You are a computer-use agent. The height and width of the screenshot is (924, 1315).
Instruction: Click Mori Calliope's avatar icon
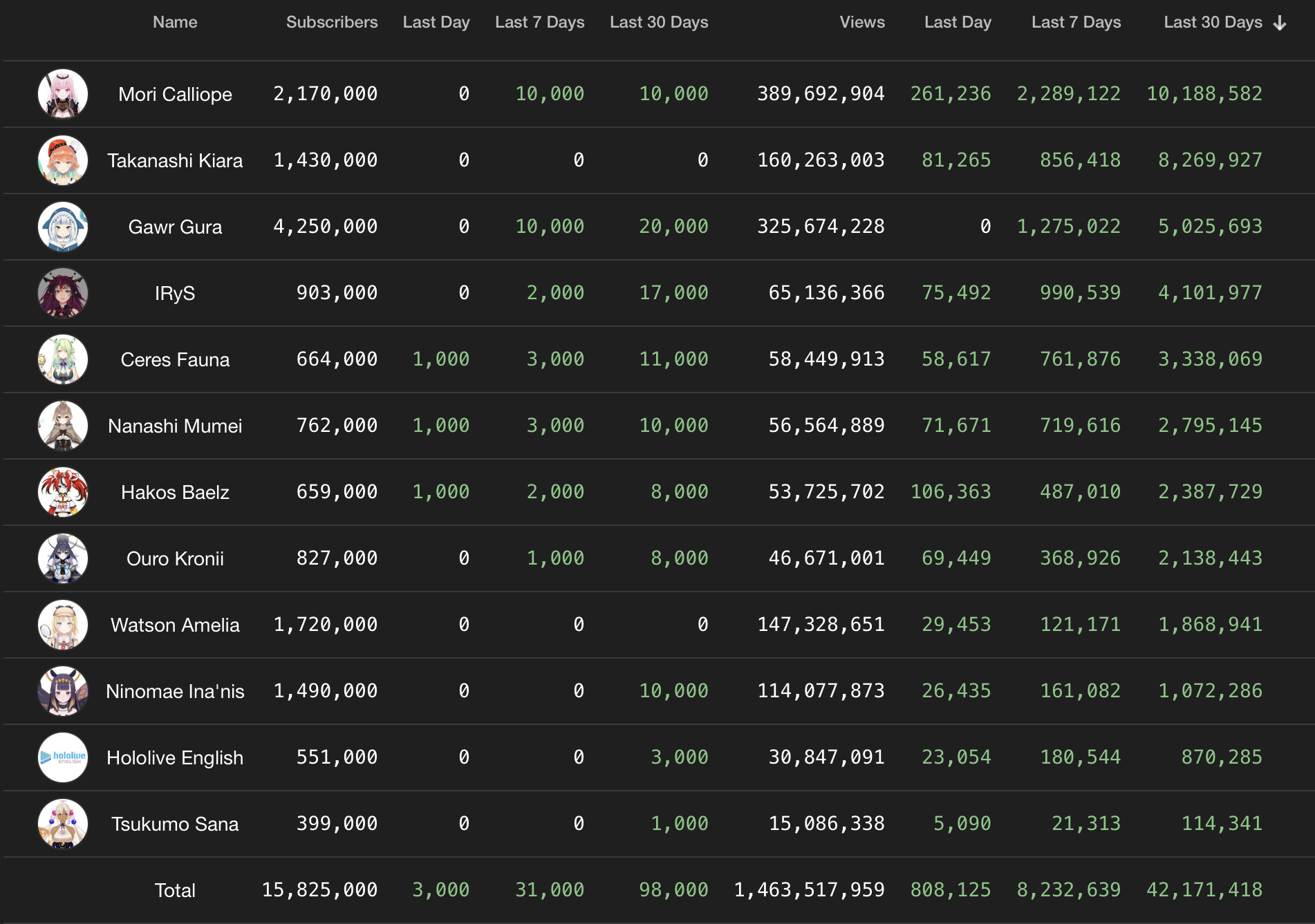pos(63,94)
